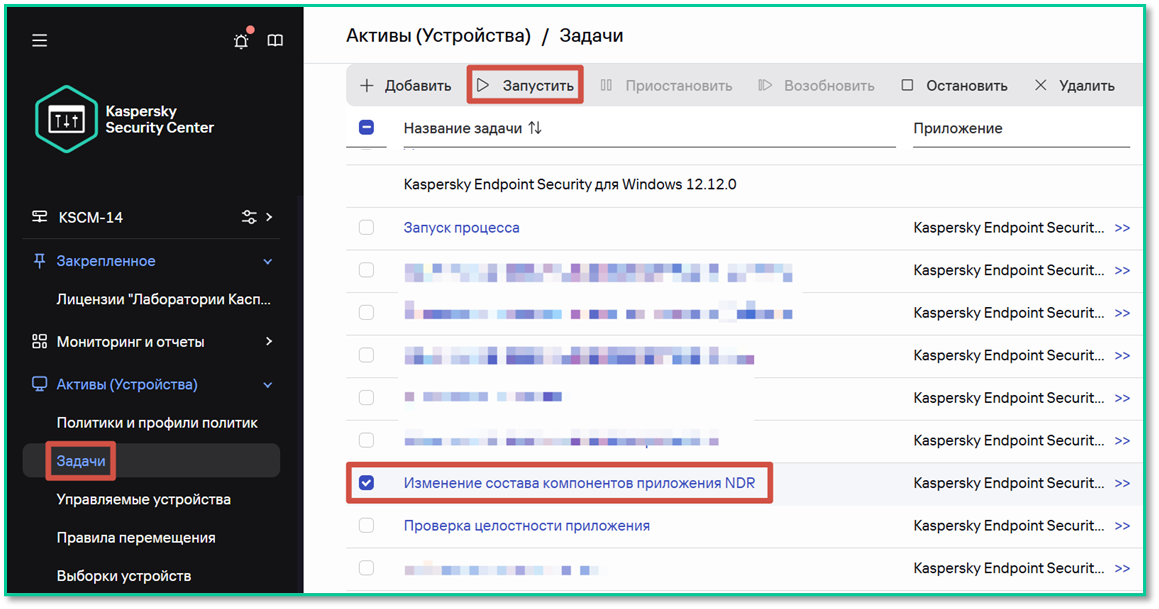This screenshot has width=1159, height=609.
Task: Click the Kaspersky Endpoint Security для Windows 12.12.0 group row
Action: click(570, 185)
